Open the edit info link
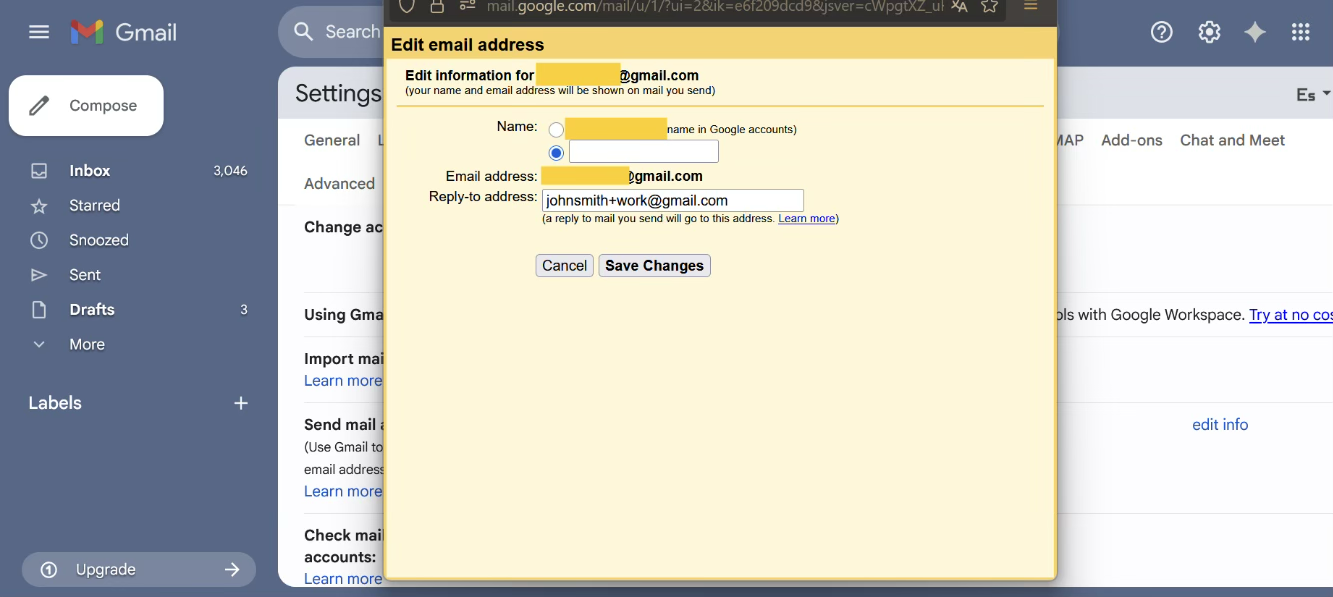Screen dimensions: 1333x597 [x=1219, y=425]
